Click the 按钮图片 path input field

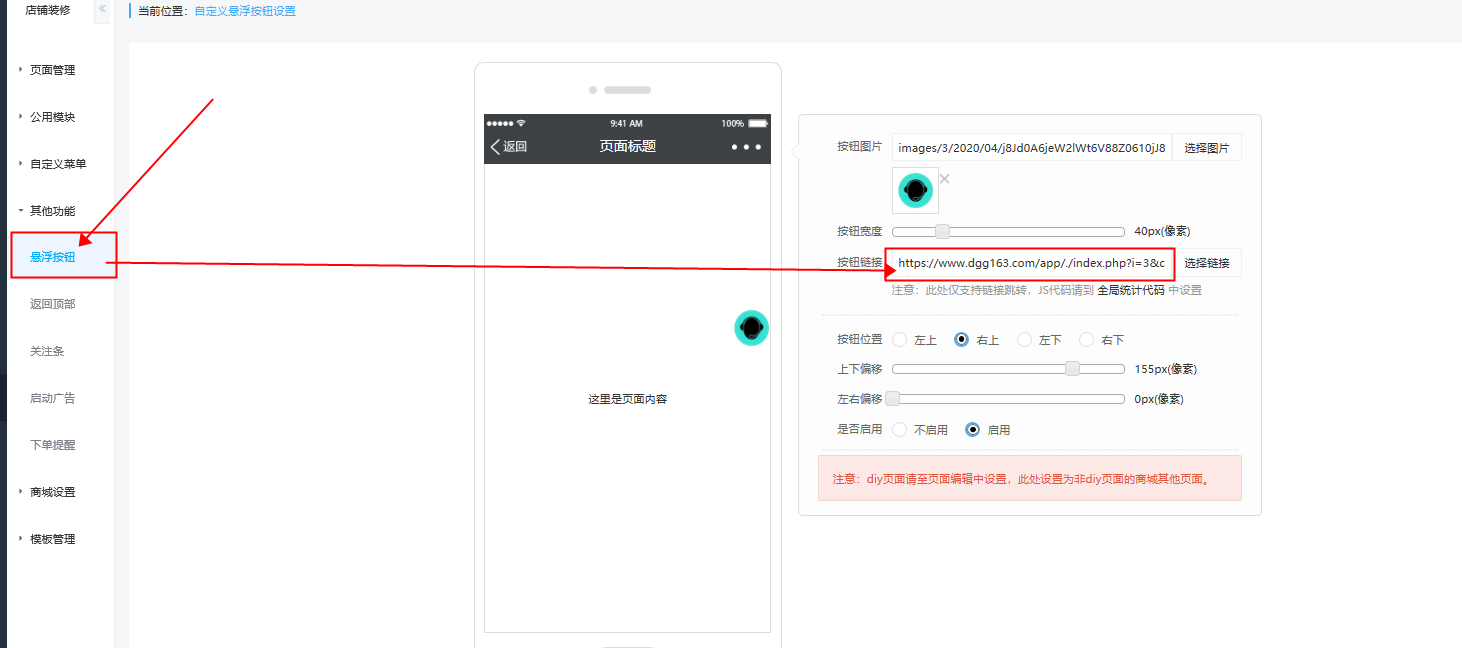click(1032, 148)
